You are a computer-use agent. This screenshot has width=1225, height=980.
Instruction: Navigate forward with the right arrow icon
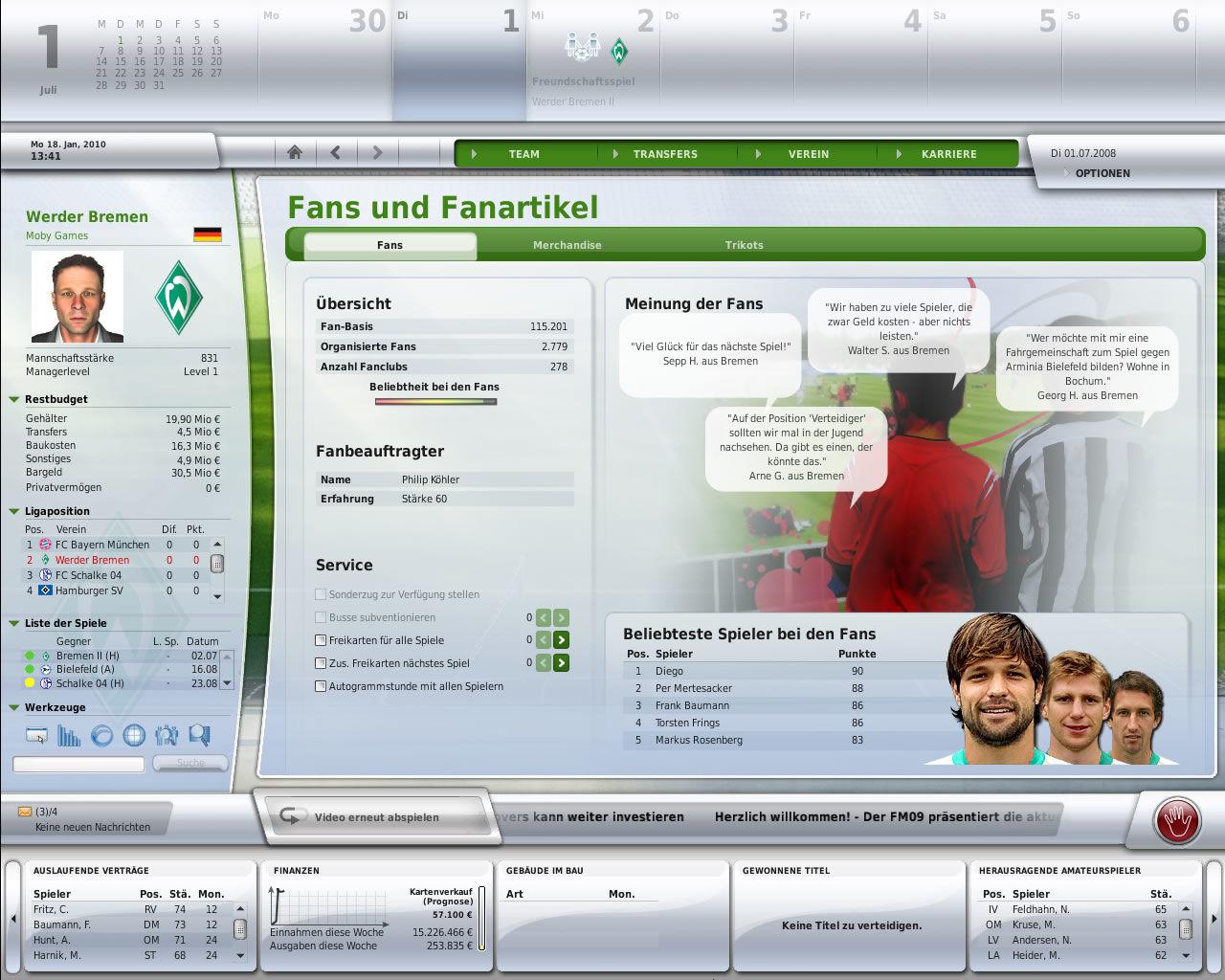(x=377, y=152)
